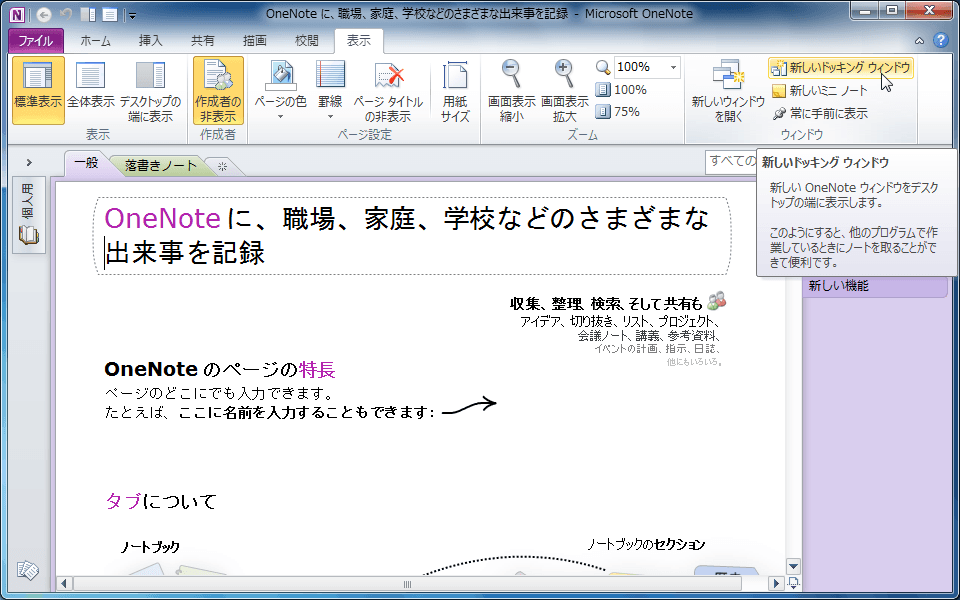This screenshot has height=600, width=960.
Task: Click the search box (すべての...)
Action: [732, 162]
